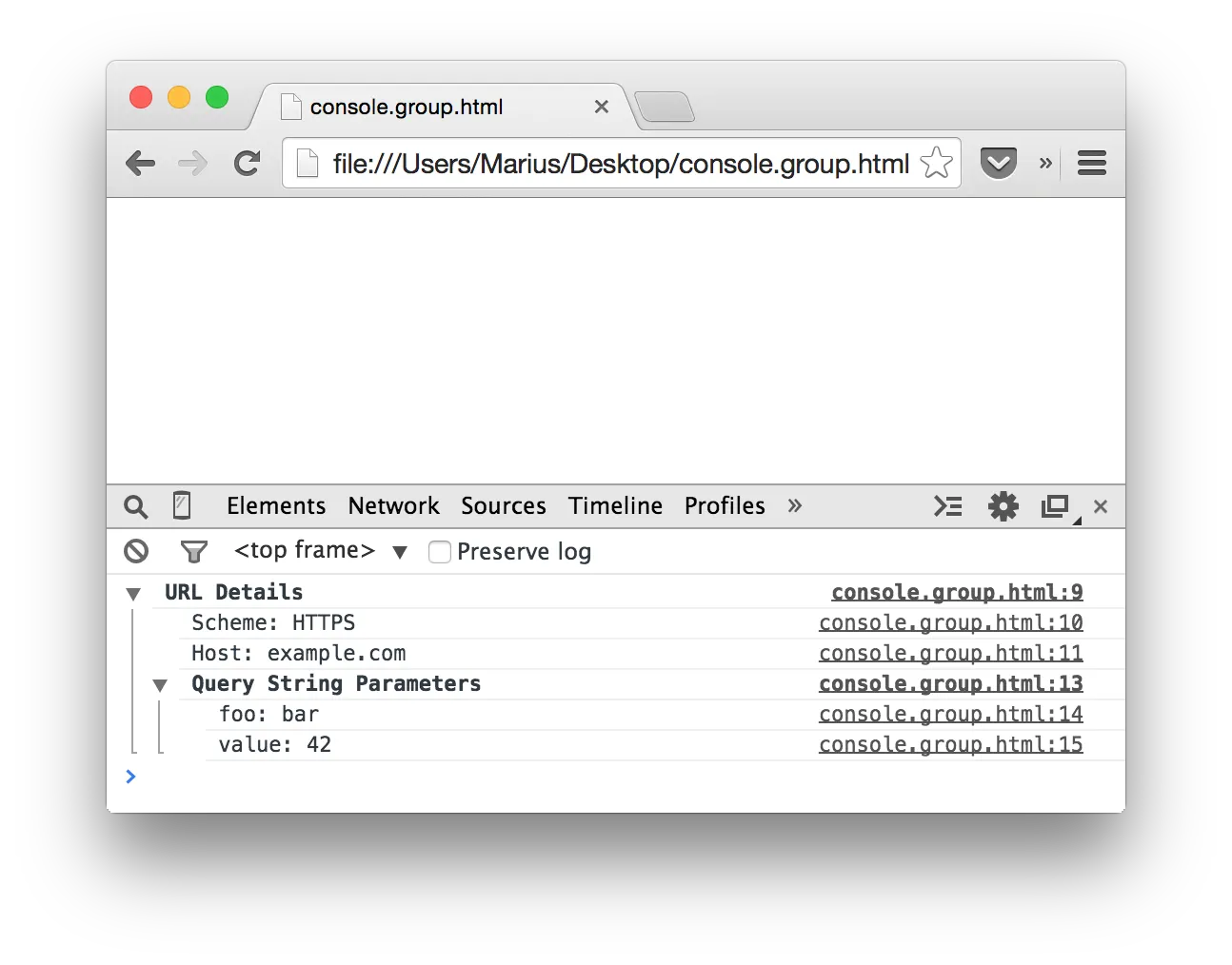Reload the page
Screen dimensions: 1232x965
248,164
